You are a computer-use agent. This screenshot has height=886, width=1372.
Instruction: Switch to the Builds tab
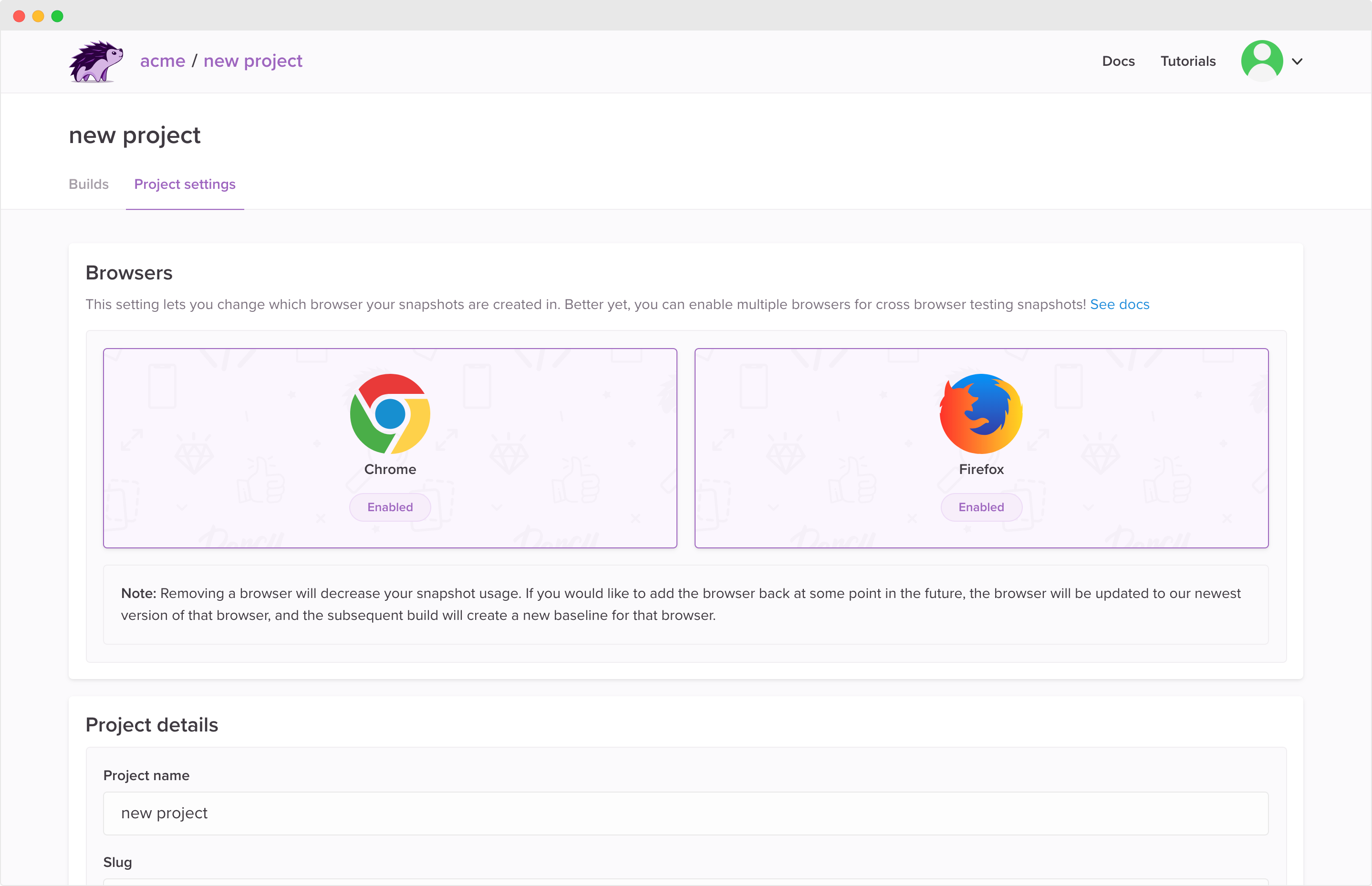(x=89, y=184)
